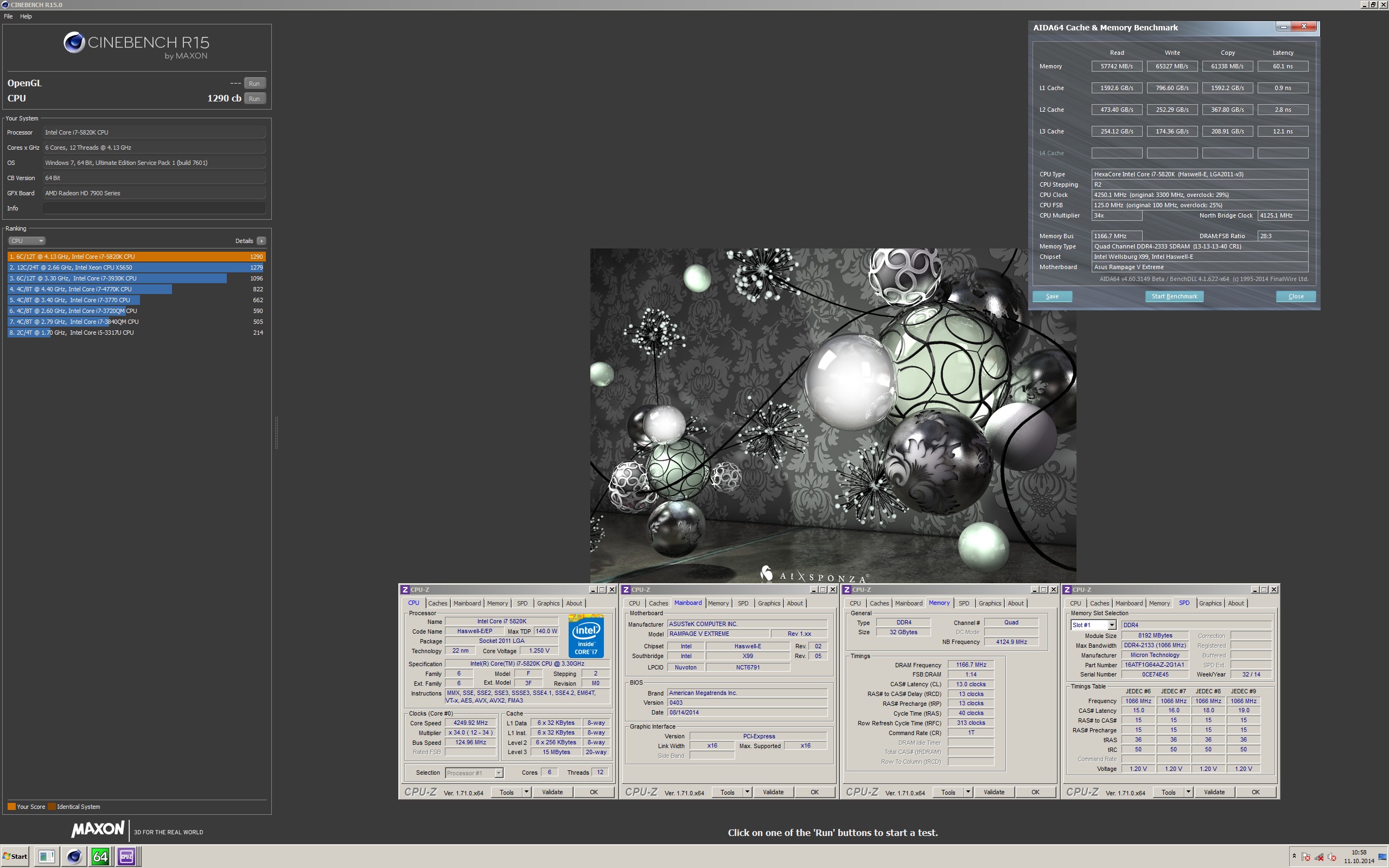The height and width of the screenshot is (868, 1389).
Task: Click the Memory Read 57742 MB/s value
Action: [1117, 67]
